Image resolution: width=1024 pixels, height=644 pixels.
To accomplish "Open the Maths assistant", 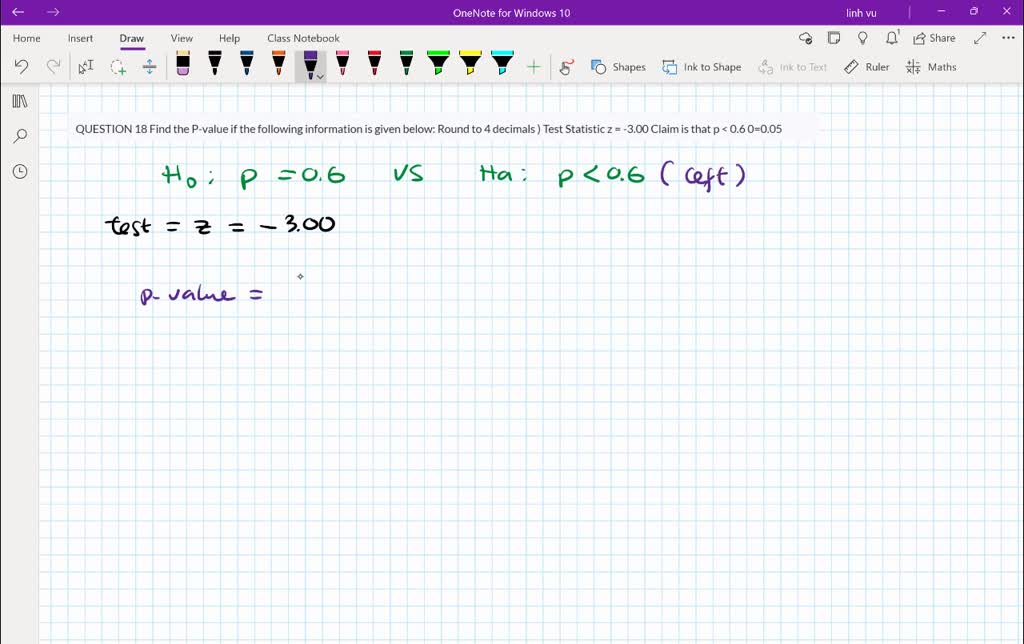I will pyautogui.click(x=931, y=66).
